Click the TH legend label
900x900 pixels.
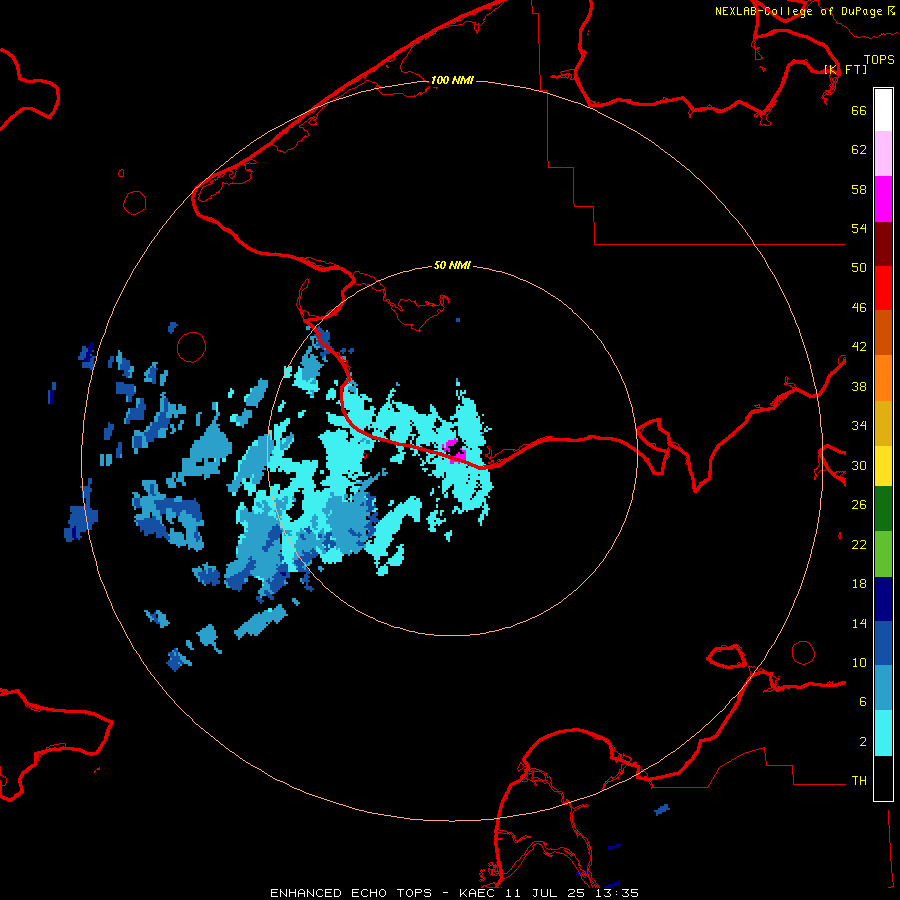pyautogui.click(x=859, y=780)
